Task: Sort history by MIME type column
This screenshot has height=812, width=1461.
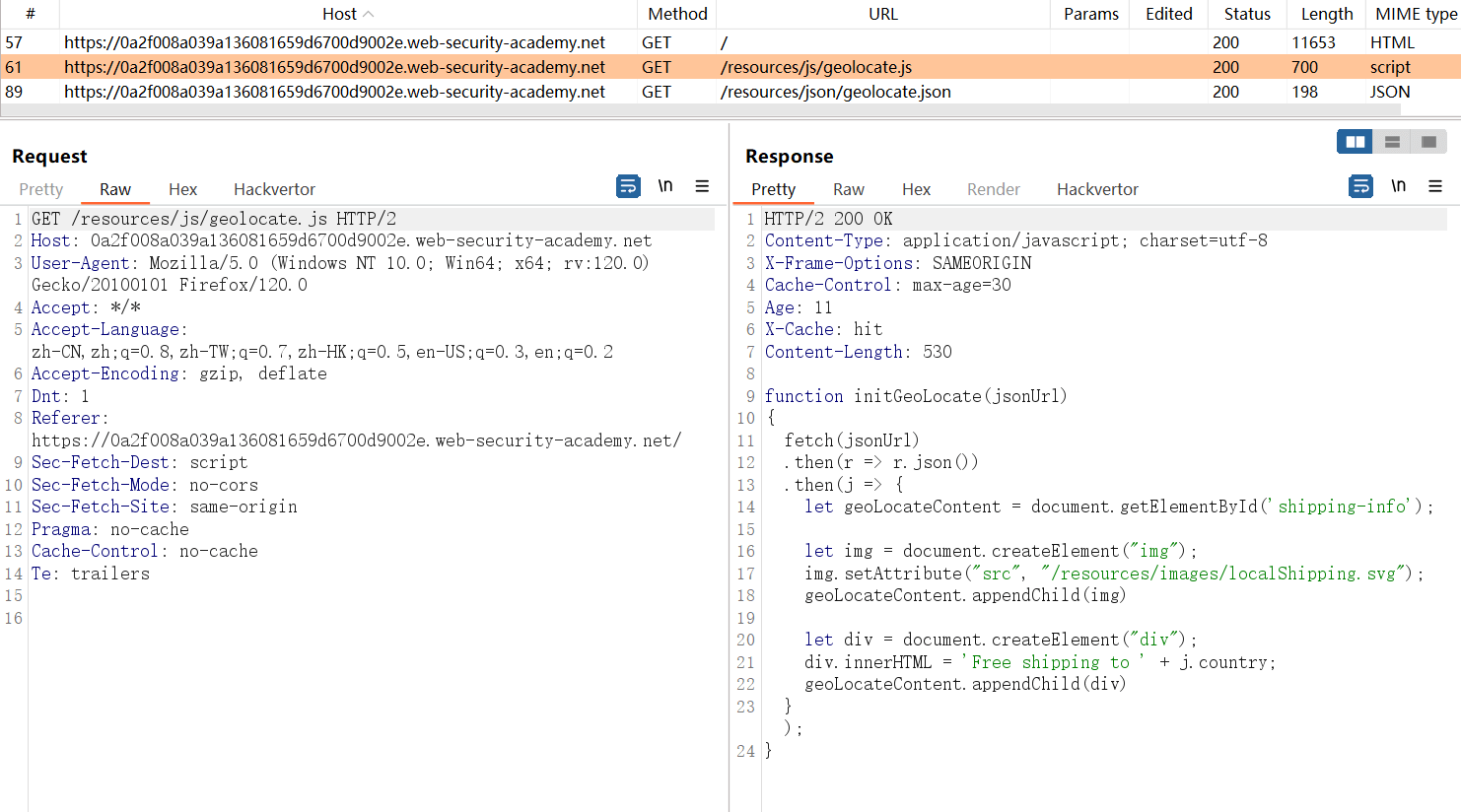Action: pos(1416,14)
